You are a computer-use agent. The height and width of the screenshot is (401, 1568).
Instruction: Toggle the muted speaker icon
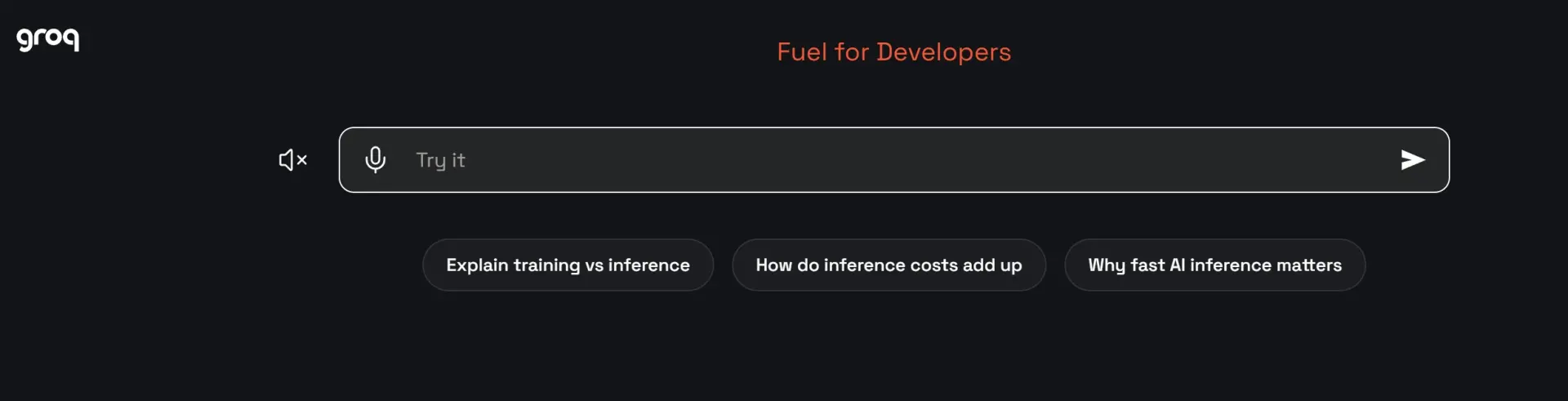(292, 160)
